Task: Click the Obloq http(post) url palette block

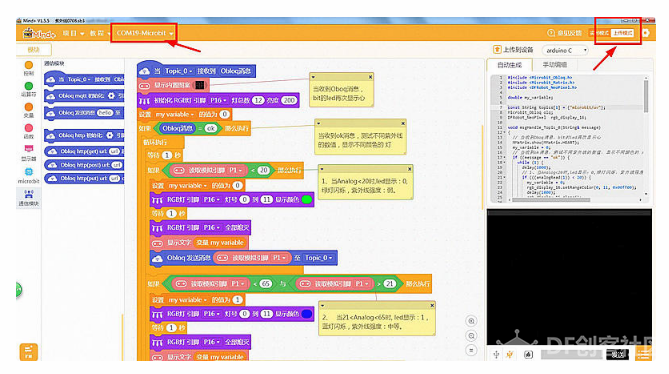Action: click(x=85, y=165)
